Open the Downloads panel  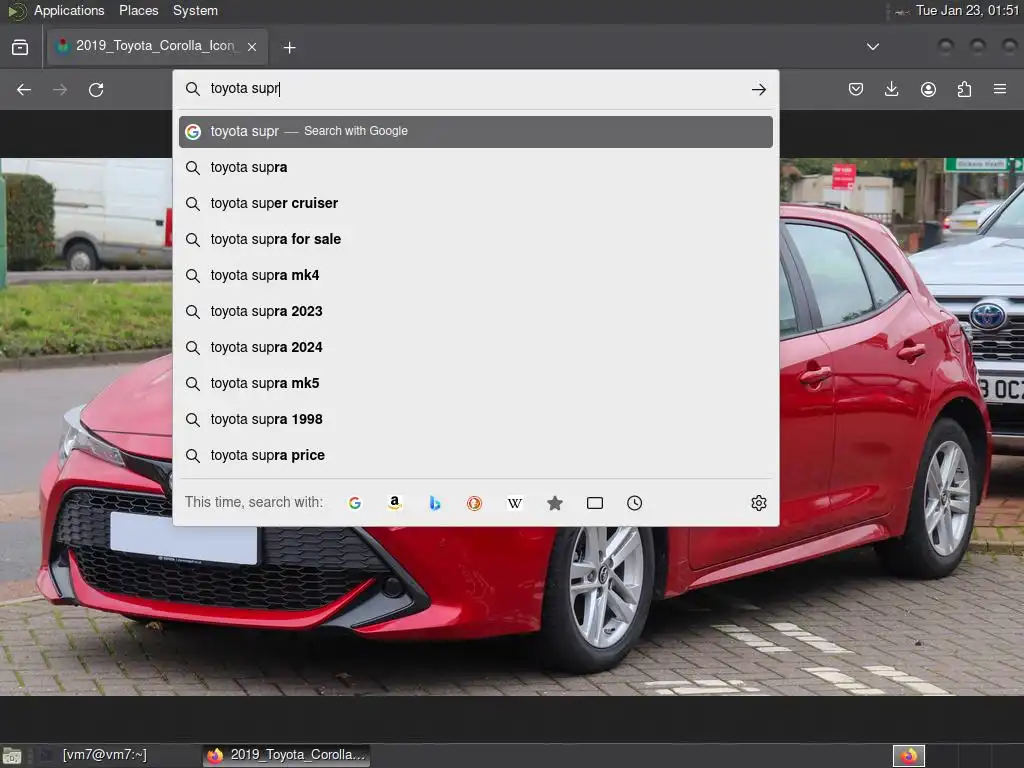pos(891,89)
